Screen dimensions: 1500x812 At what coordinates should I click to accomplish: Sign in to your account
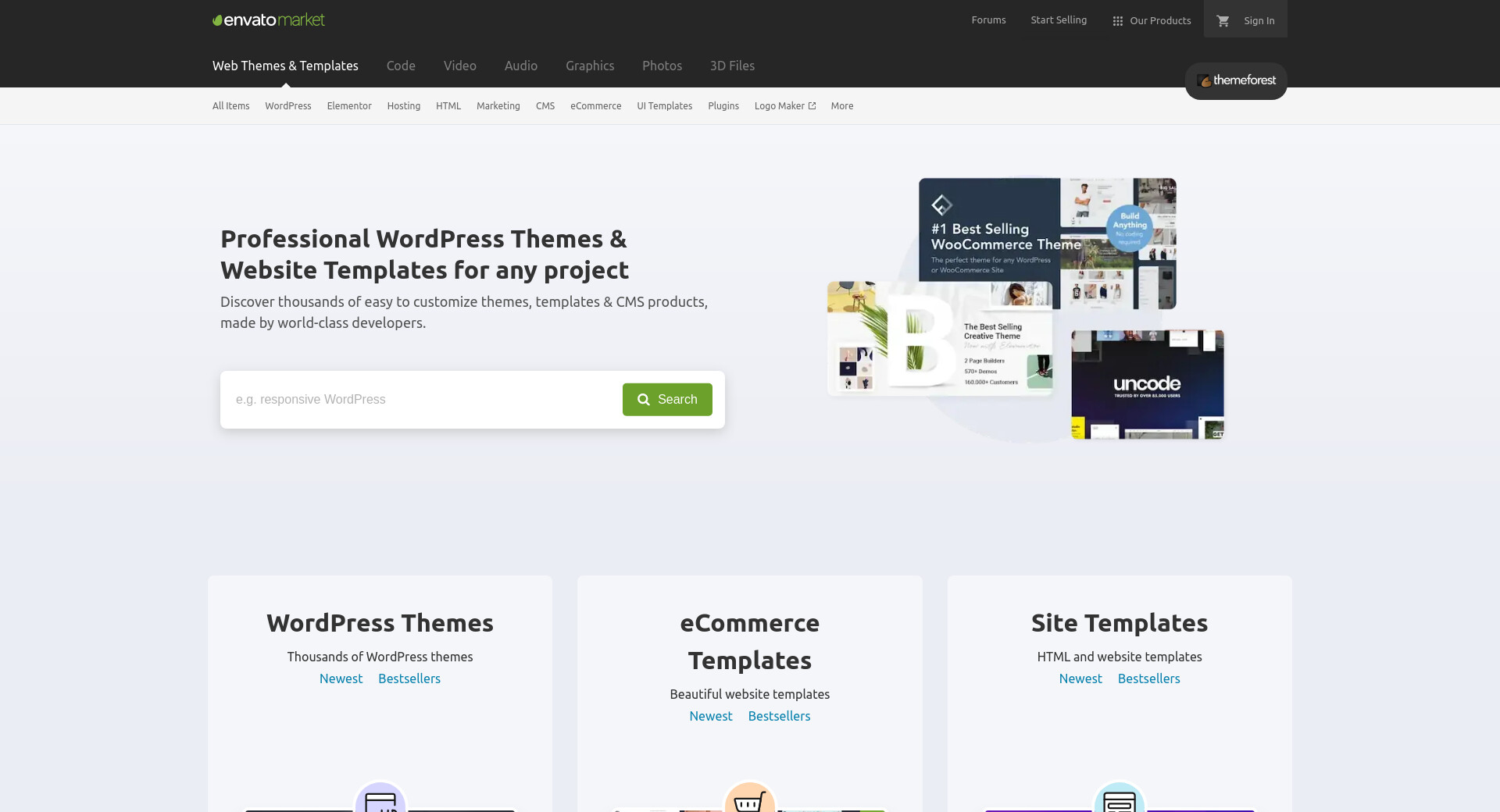1259,21
